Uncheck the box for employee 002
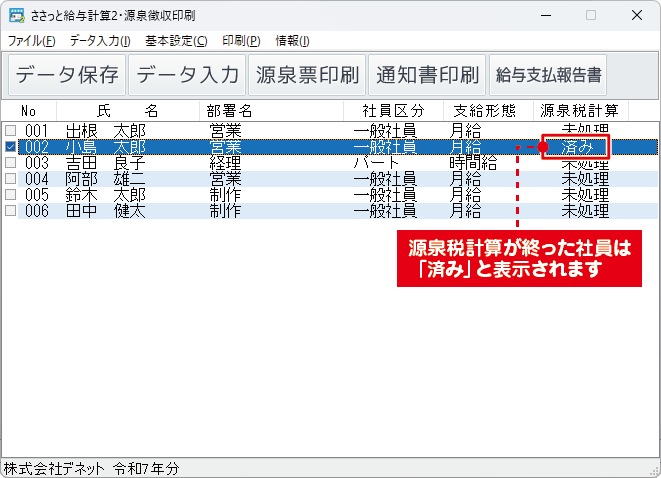The height and width of the screenshot is (478, 661). 10,147
